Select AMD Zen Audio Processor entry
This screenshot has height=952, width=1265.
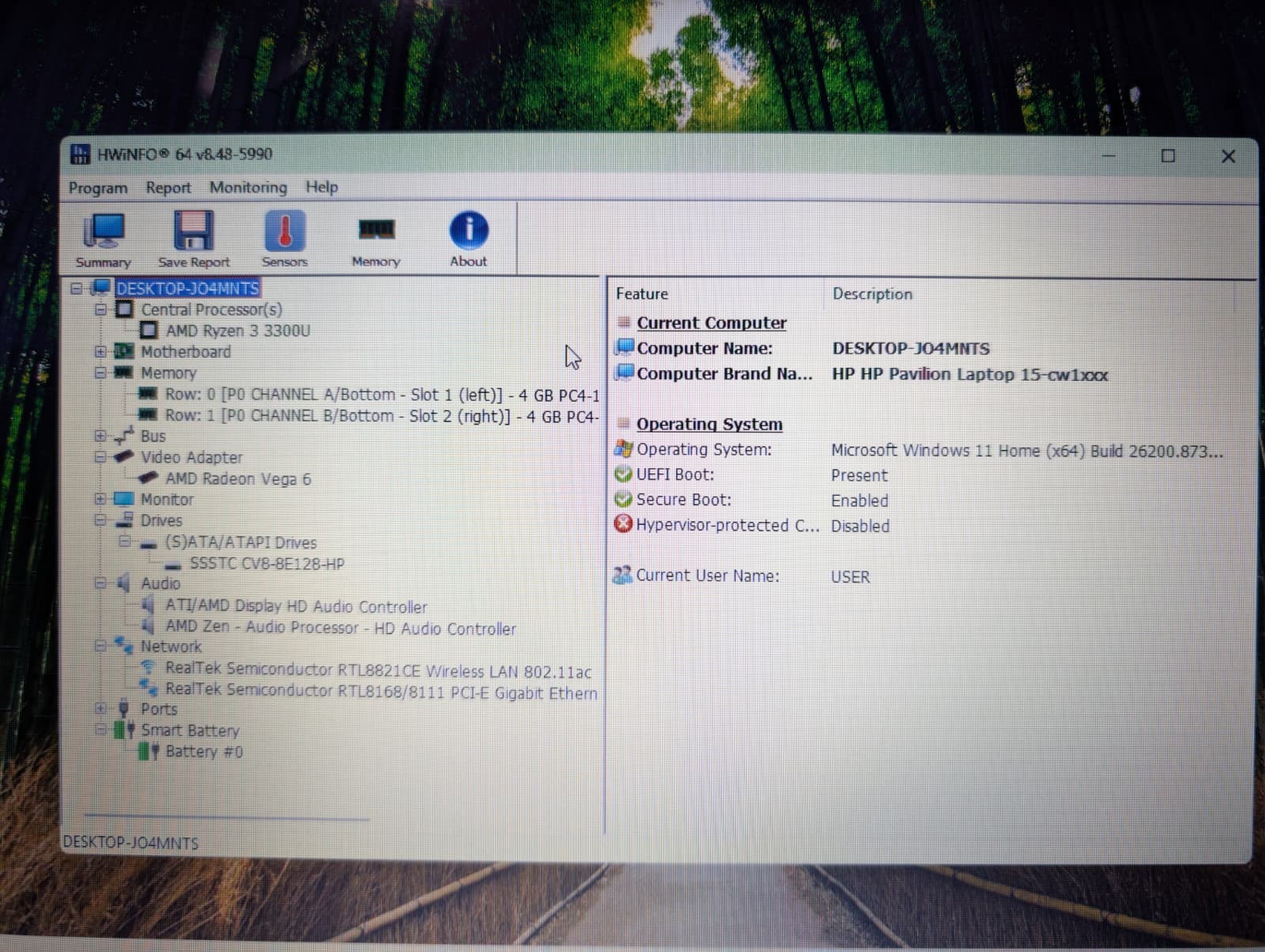tap(341, 628)
